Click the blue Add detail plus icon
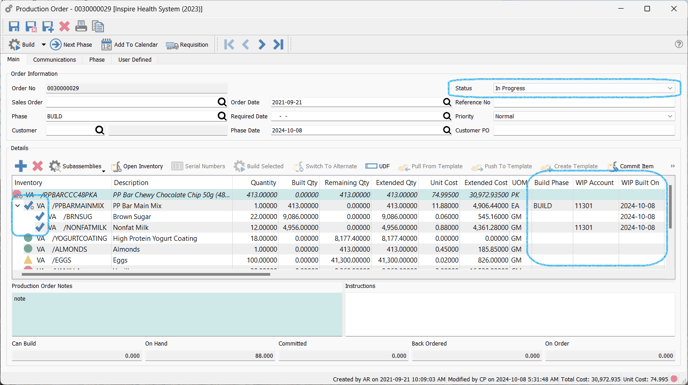 coord(21,166)
